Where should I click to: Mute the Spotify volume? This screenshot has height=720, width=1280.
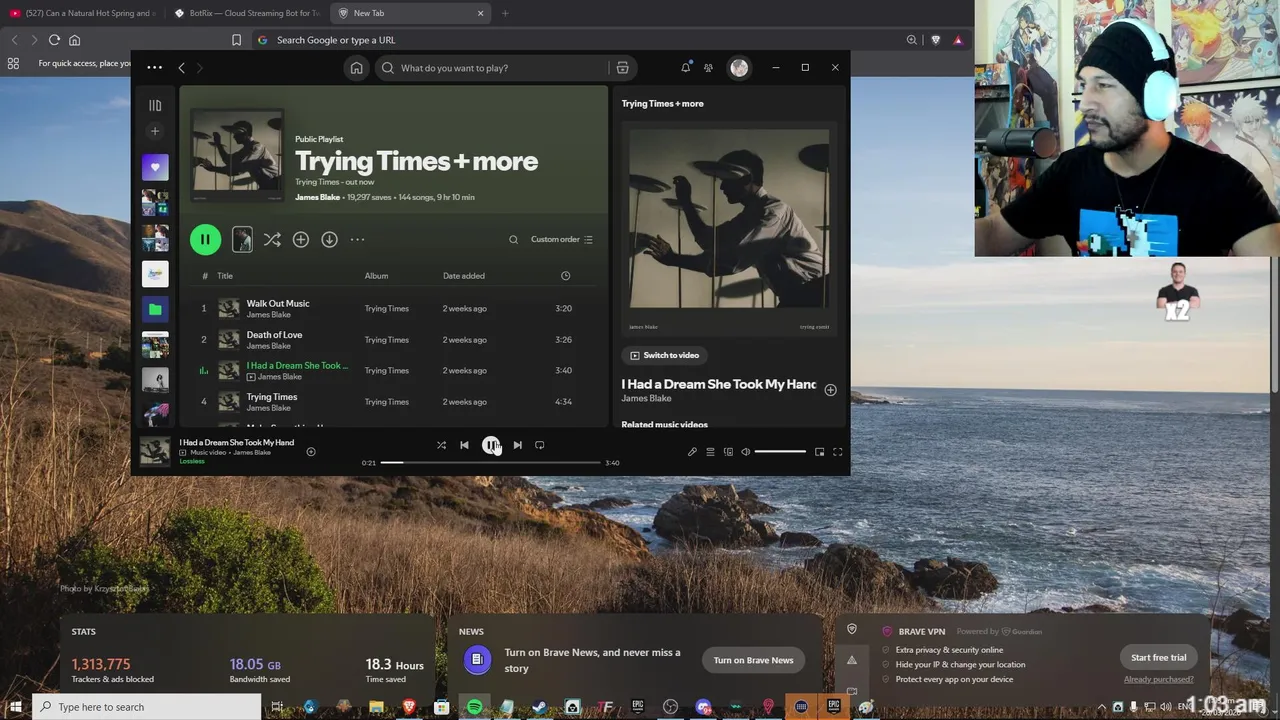(x=745, y=452)
